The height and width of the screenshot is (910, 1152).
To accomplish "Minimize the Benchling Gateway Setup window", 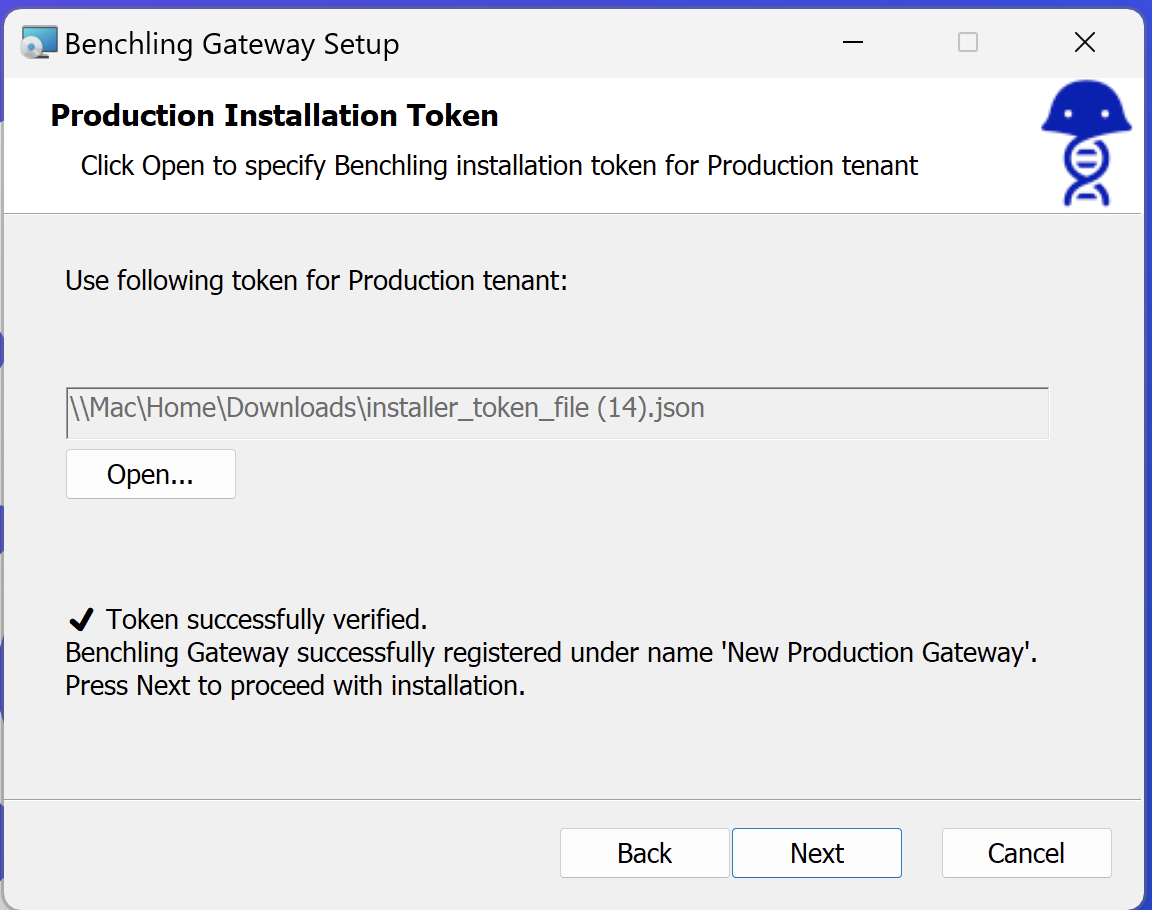I will (852, 43).
